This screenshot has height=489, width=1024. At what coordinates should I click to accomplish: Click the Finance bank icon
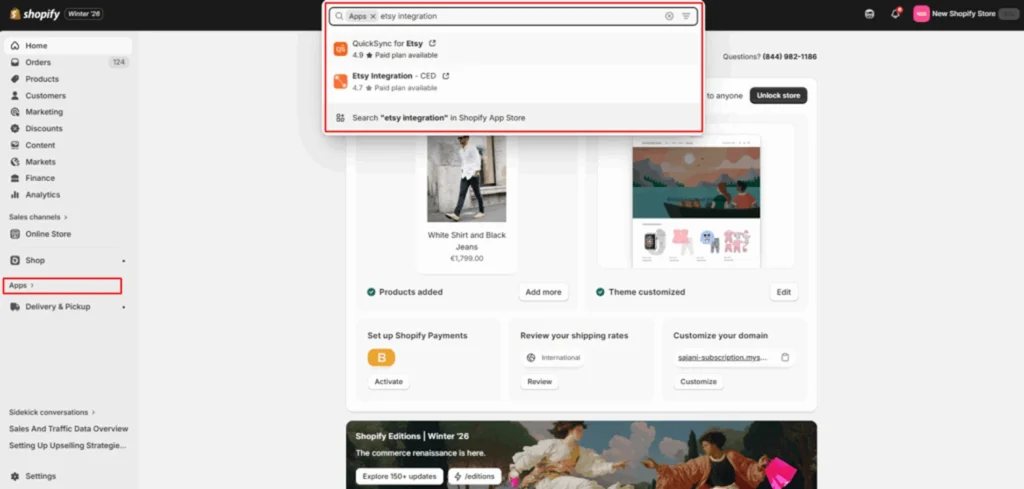tap(15, 178)
